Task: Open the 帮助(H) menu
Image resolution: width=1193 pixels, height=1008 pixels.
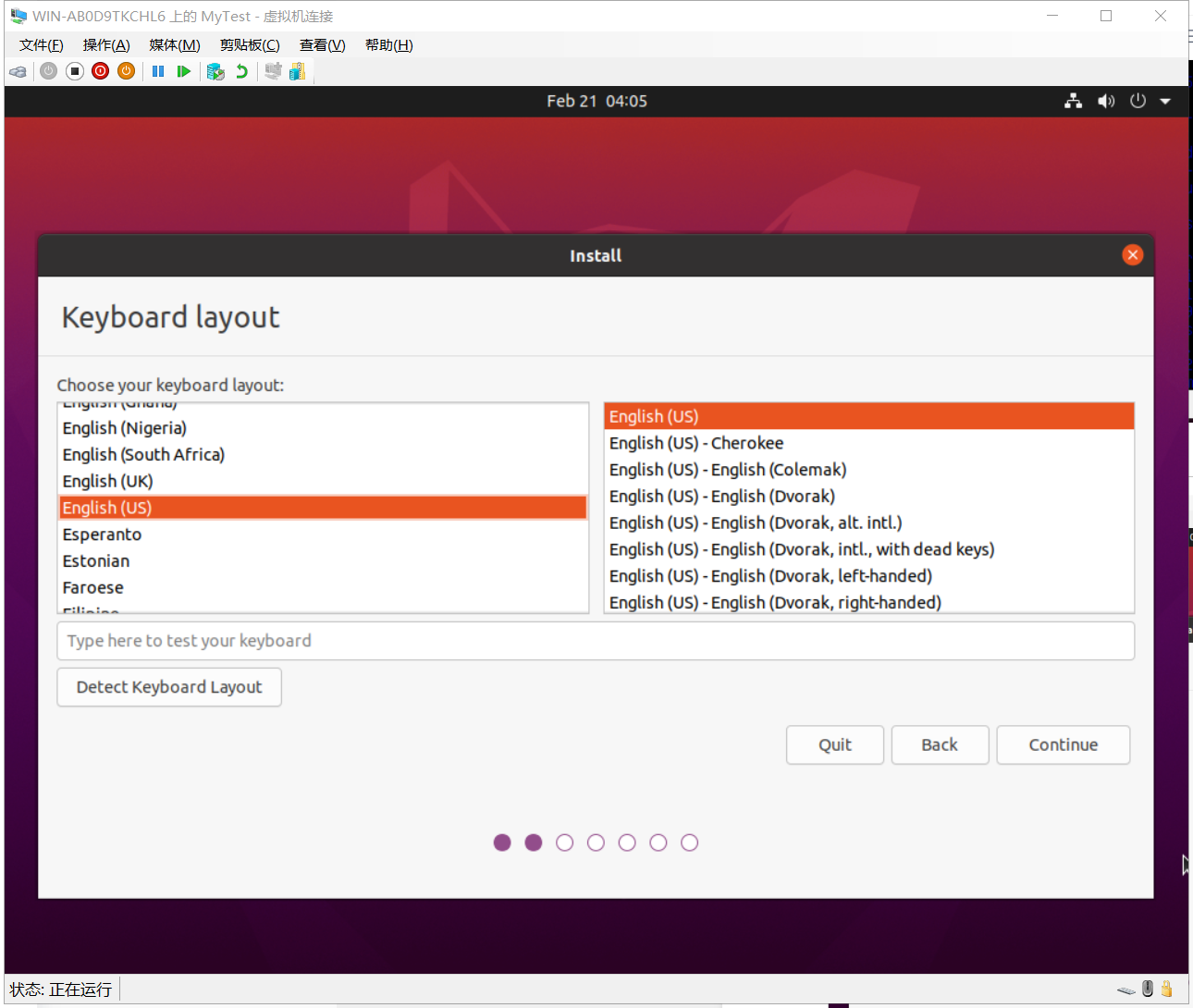Action: 389,45
